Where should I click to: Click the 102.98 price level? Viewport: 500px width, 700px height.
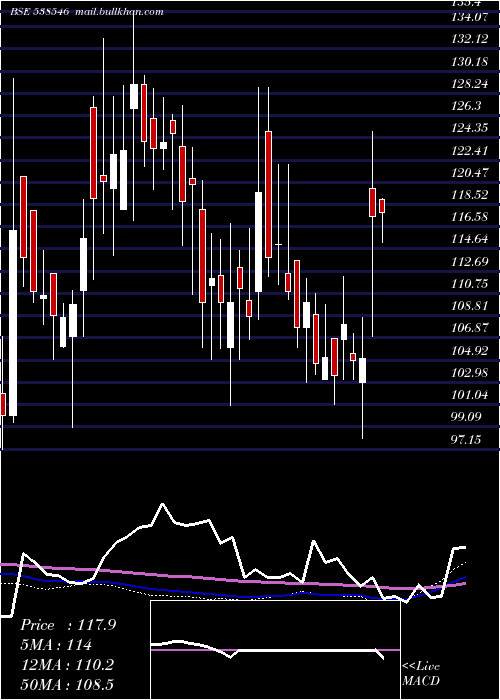[469, 373]
